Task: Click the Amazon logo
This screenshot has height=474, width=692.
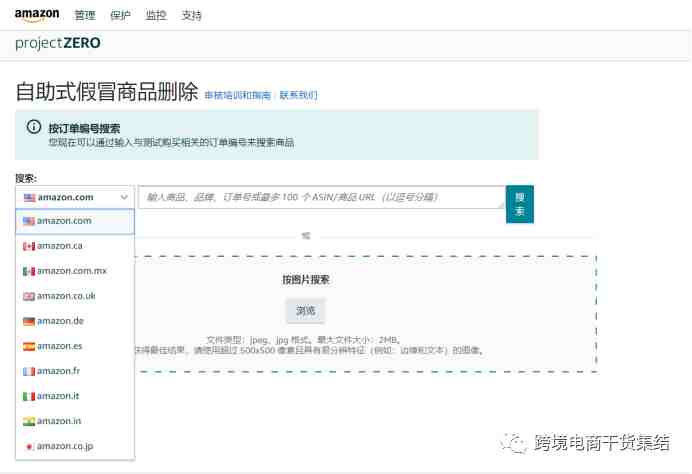Action: [37, 15]
